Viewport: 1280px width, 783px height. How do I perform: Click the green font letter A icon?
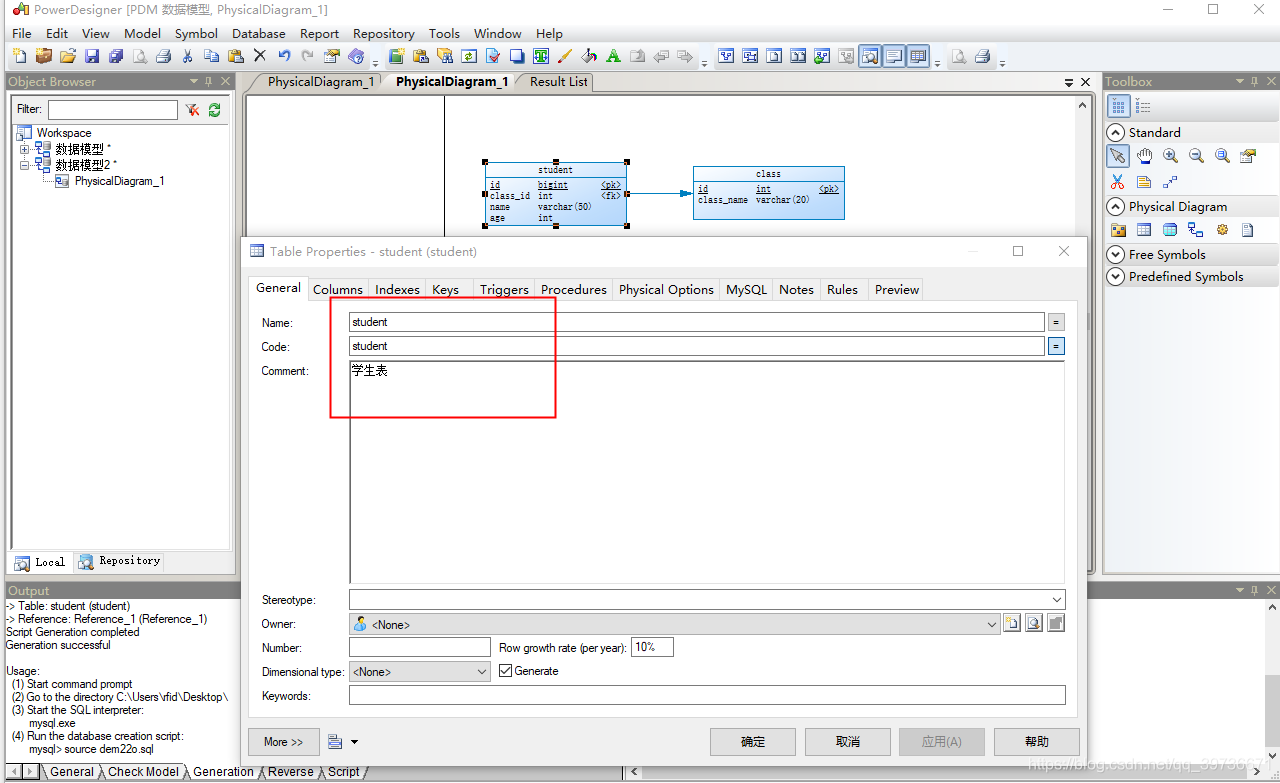pos(613,56)
